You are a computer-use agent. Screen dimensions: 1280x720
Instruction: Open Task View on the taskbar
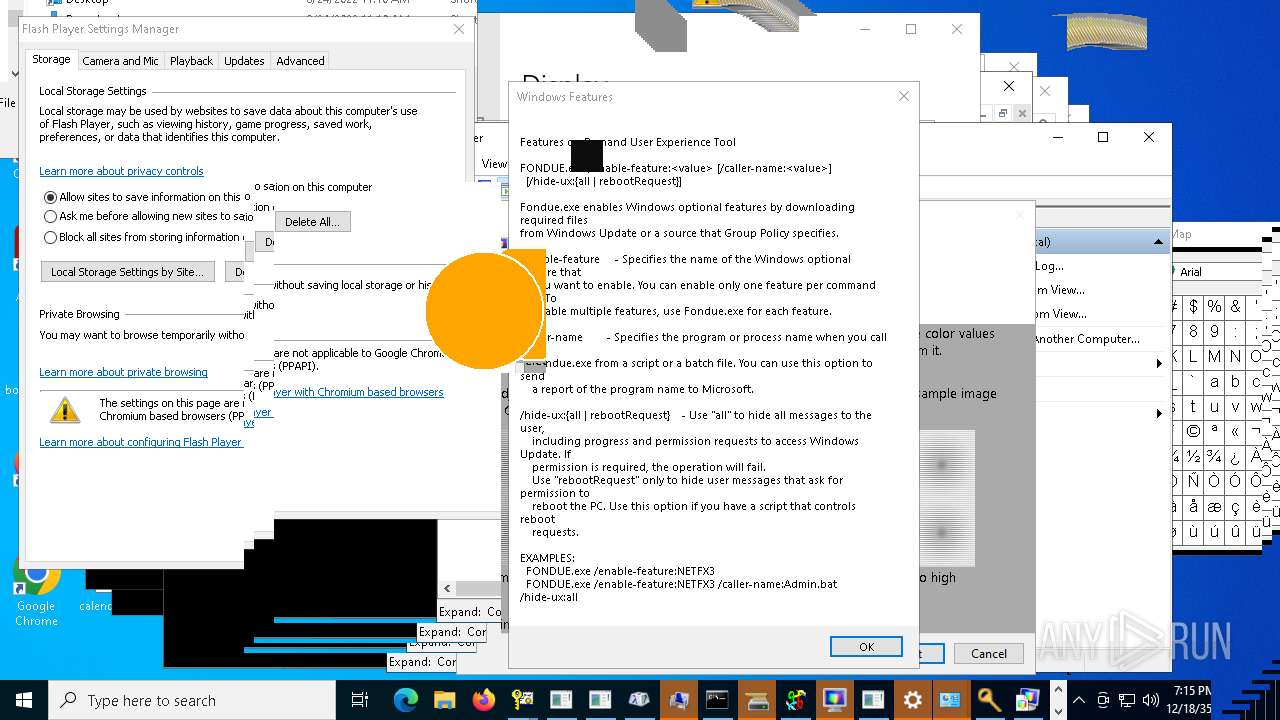pyautogui.click(x=360, y=700)
